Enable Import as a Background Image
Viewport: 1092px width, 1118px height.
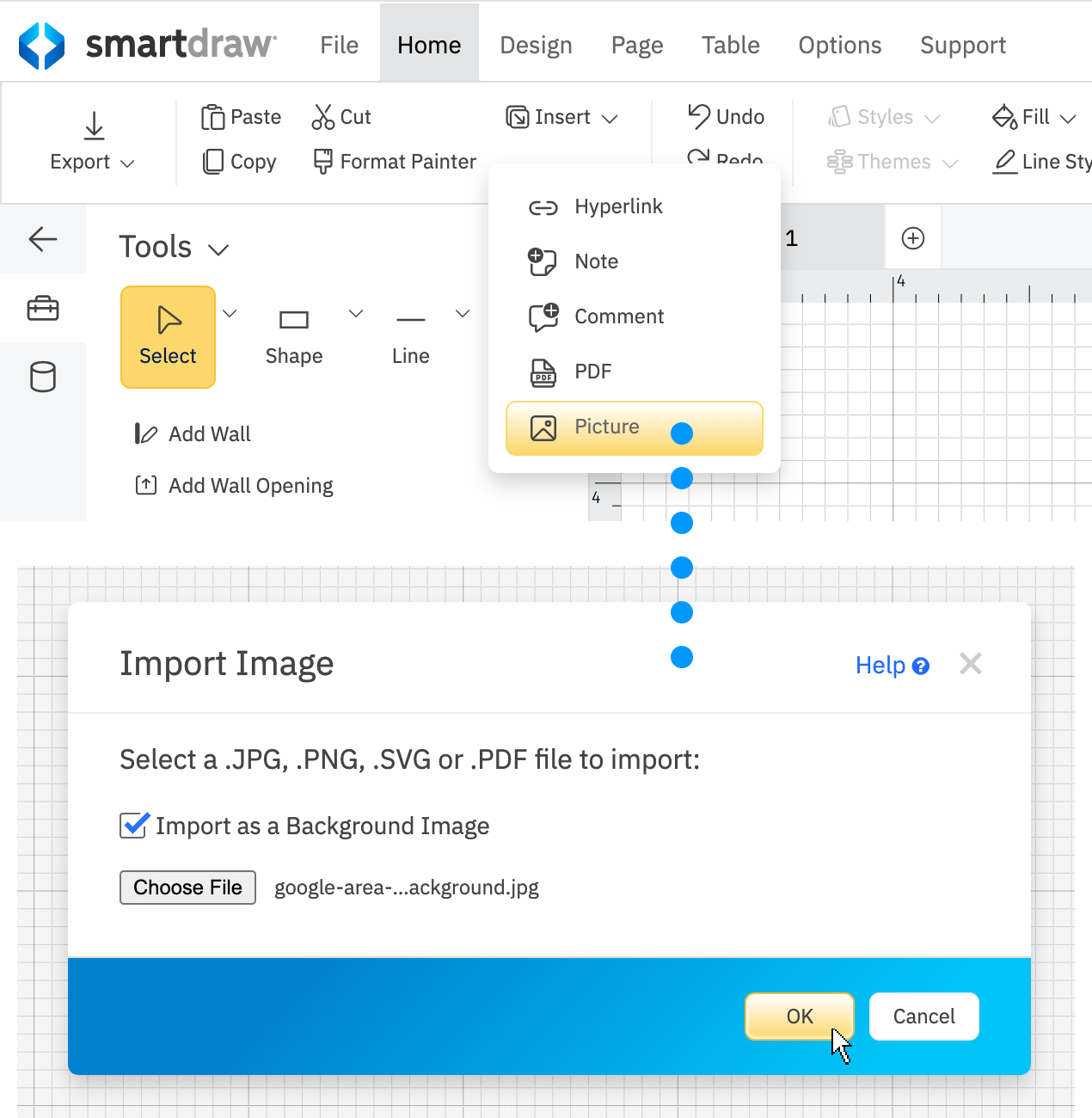click(132, 826)
